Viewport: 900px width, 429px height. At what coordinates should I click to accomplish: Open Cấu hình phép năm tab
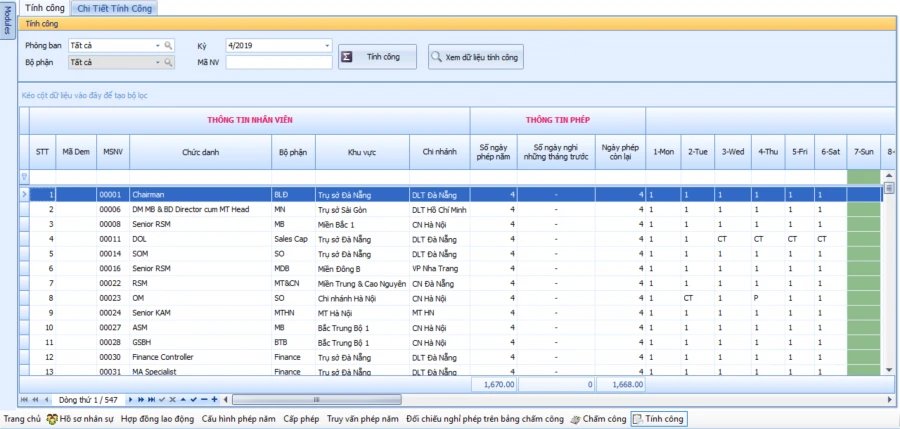point(238,419)
